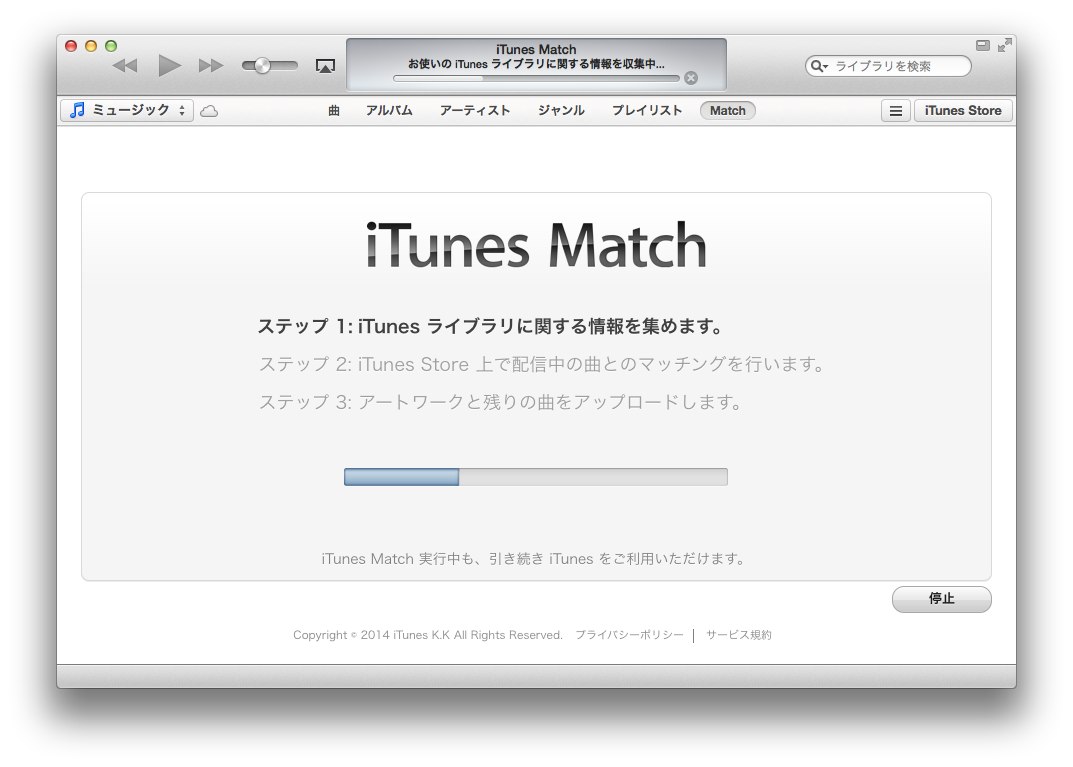
Task: Click the search magnifier dropdown icon
Action: click(x=819, y=66)
